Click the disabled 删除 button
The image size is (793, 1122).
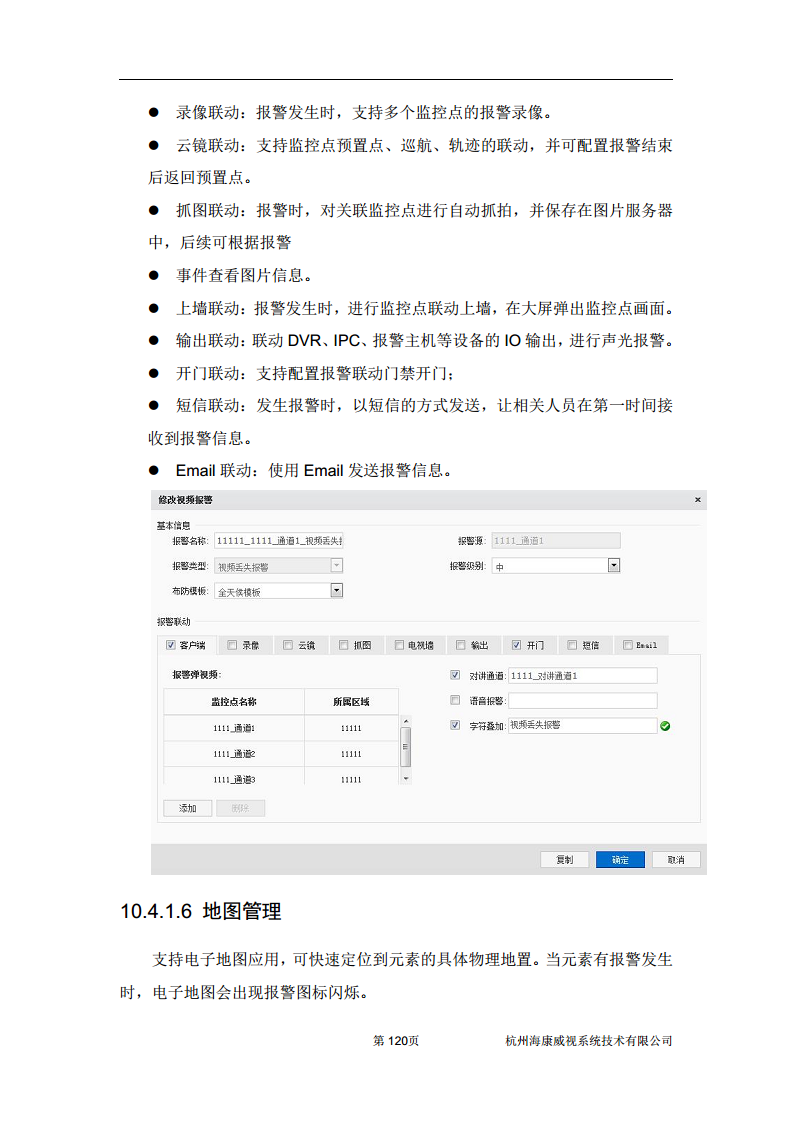(x=240, y=808)
